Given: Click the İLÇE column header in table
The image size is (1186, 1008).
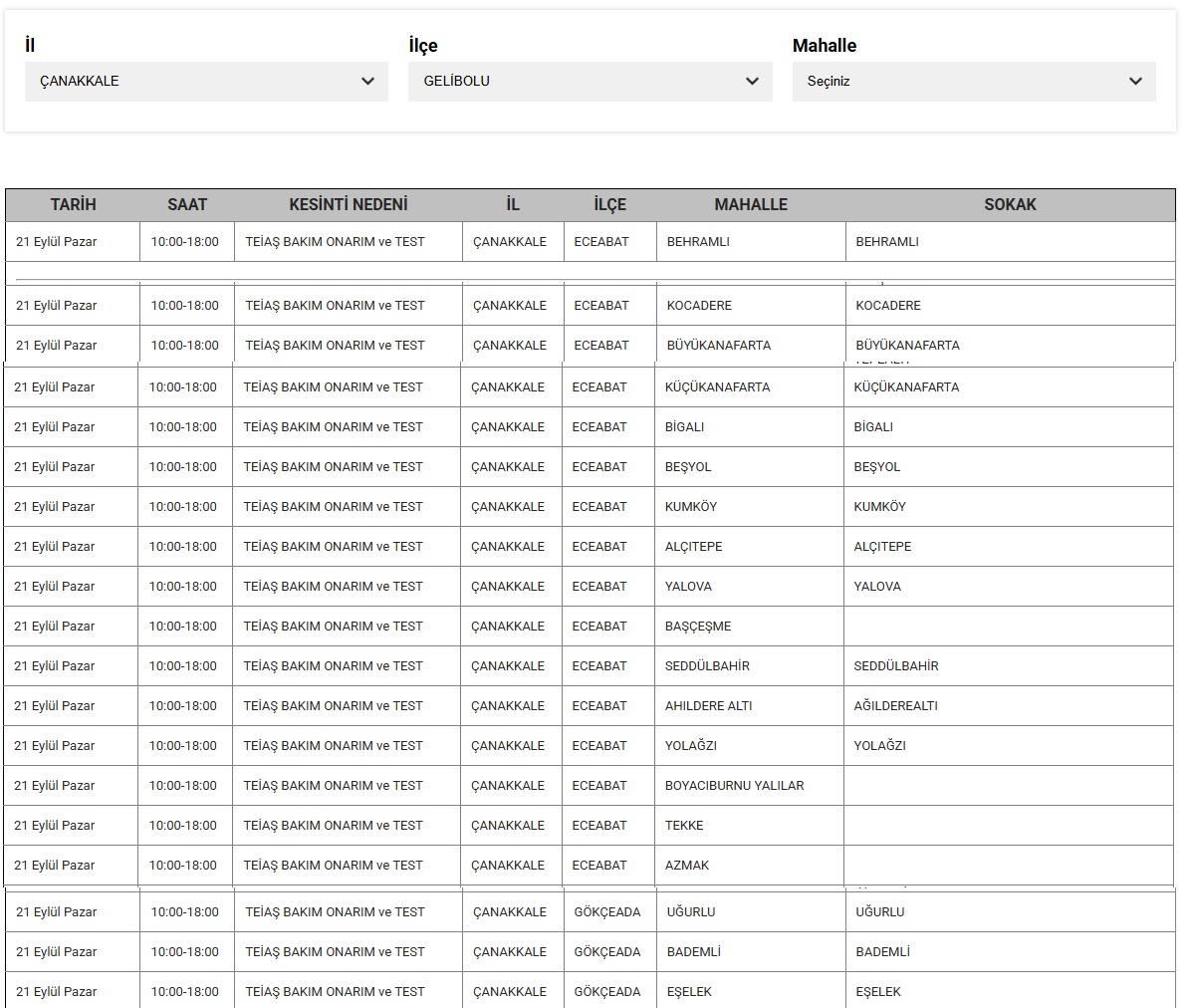Looking at the screenshot, I should (609, 204).
